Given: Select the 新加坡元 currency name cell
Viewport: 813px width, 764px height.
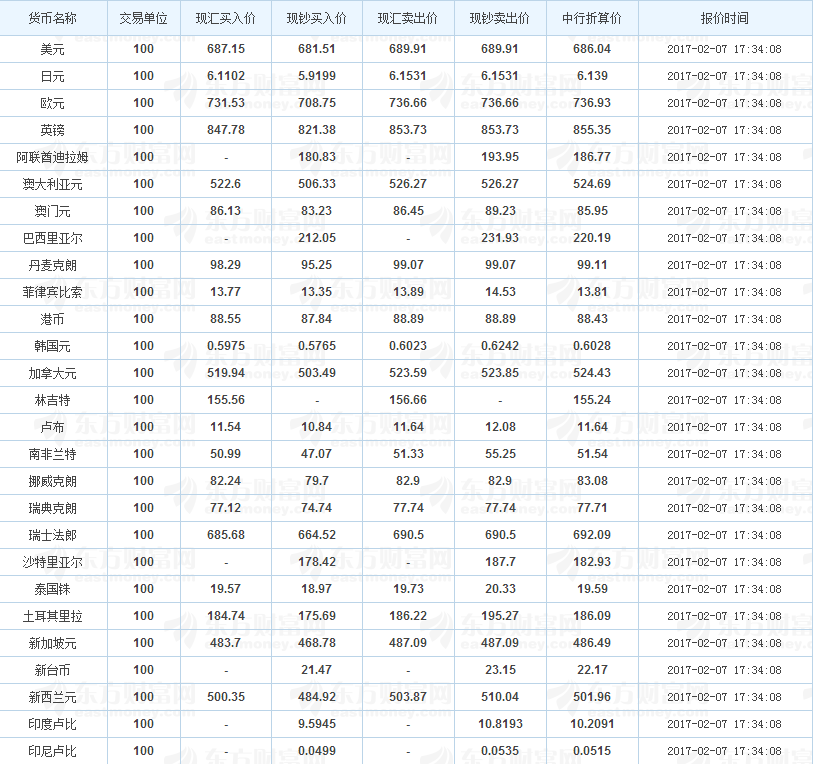Looking at the screenshot, I should click(x=53, y=643).
